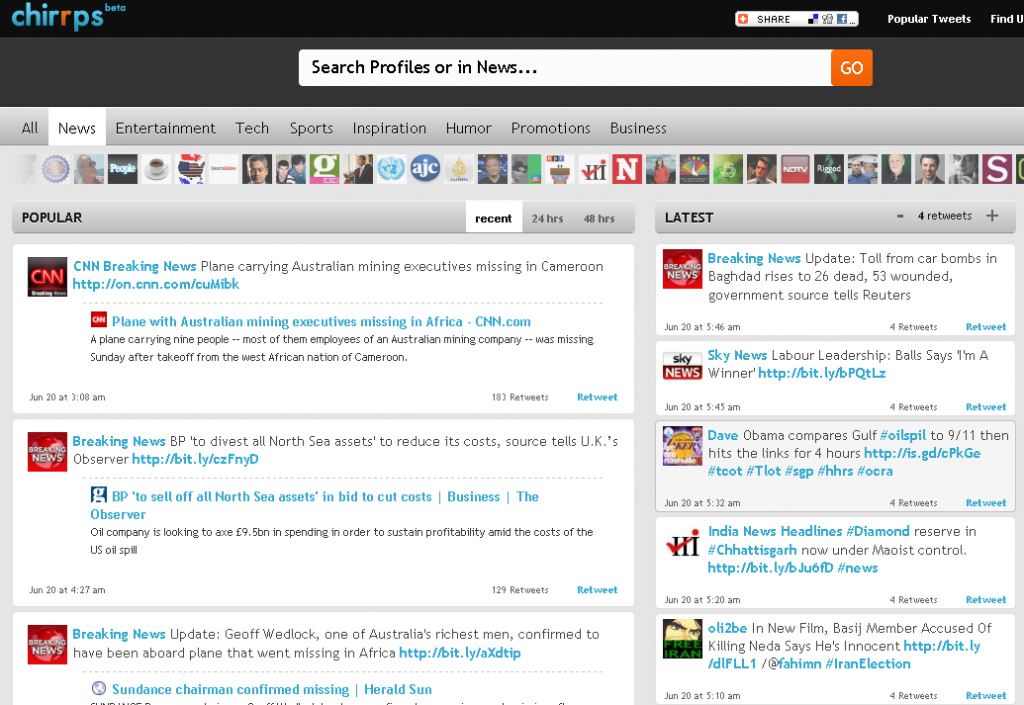Open the Tech category tab

(252, 128)
